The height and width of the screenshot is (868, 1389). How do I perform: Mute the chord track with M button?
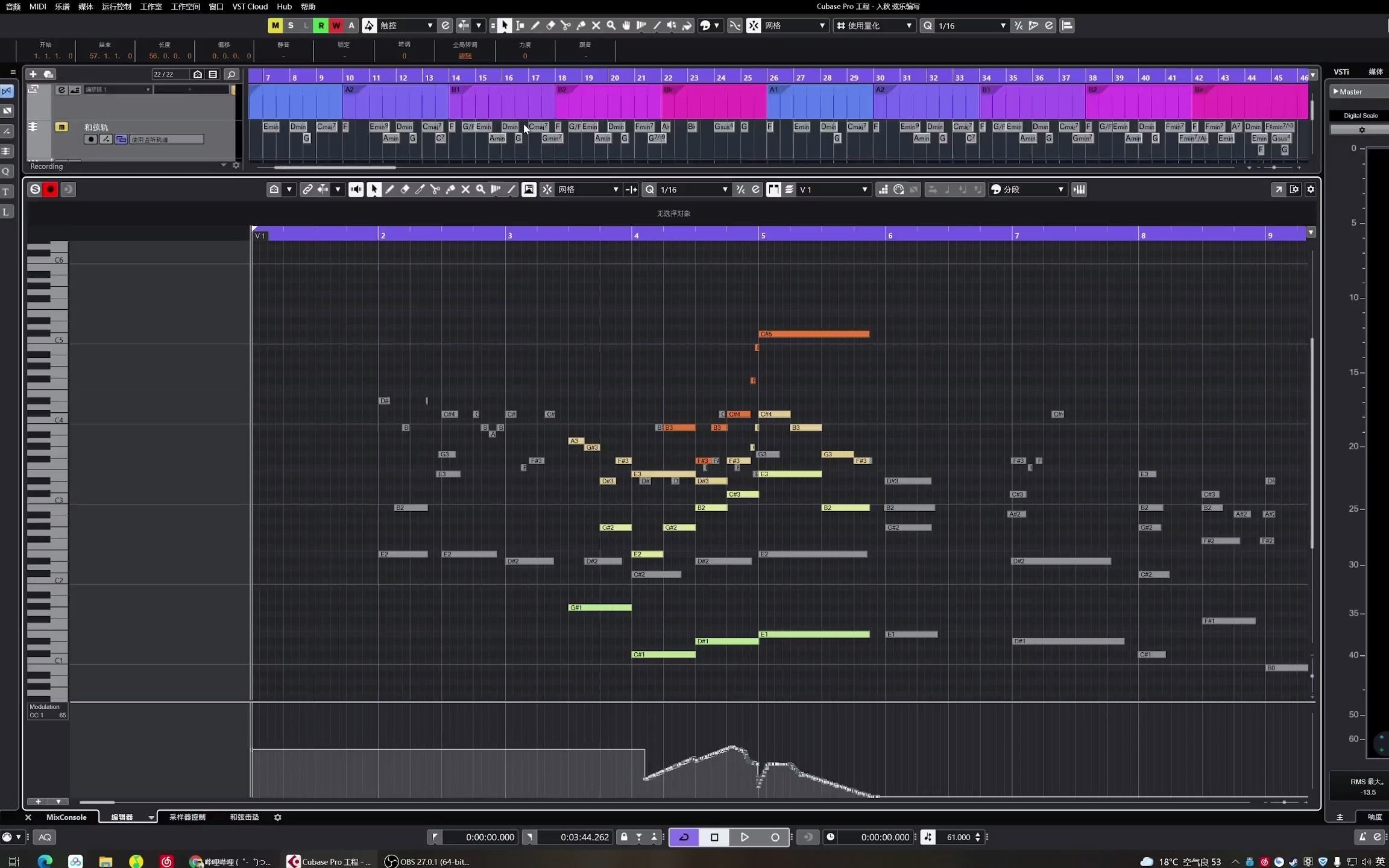(61, 127)
